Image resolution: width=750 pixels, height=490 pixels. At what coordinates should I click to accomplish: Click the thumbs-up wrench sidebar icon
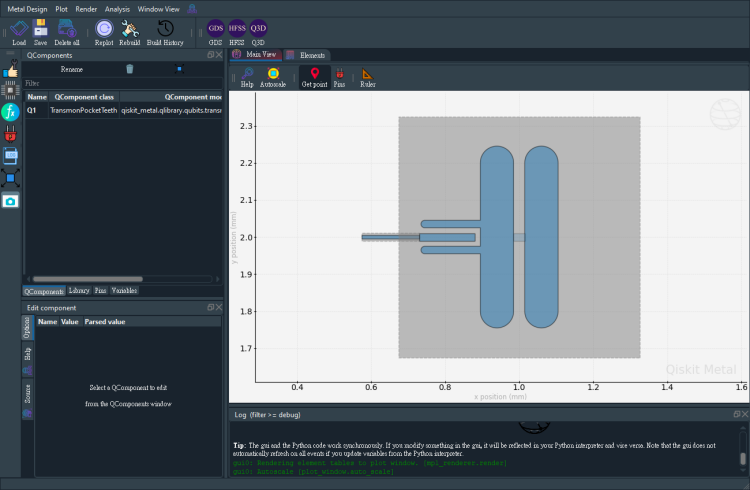click(10, 68)
